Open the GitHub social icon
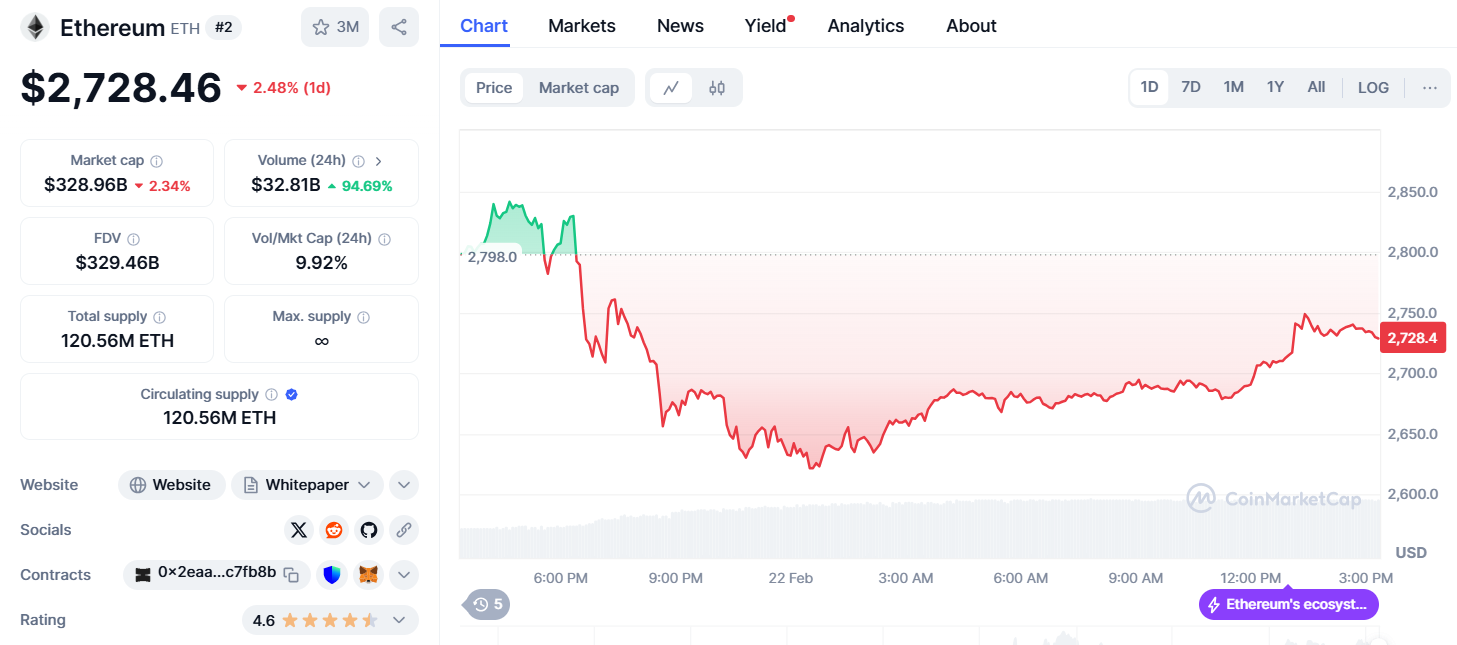The width and height of the screenshot is (1457, 645). tap(369, 530)
